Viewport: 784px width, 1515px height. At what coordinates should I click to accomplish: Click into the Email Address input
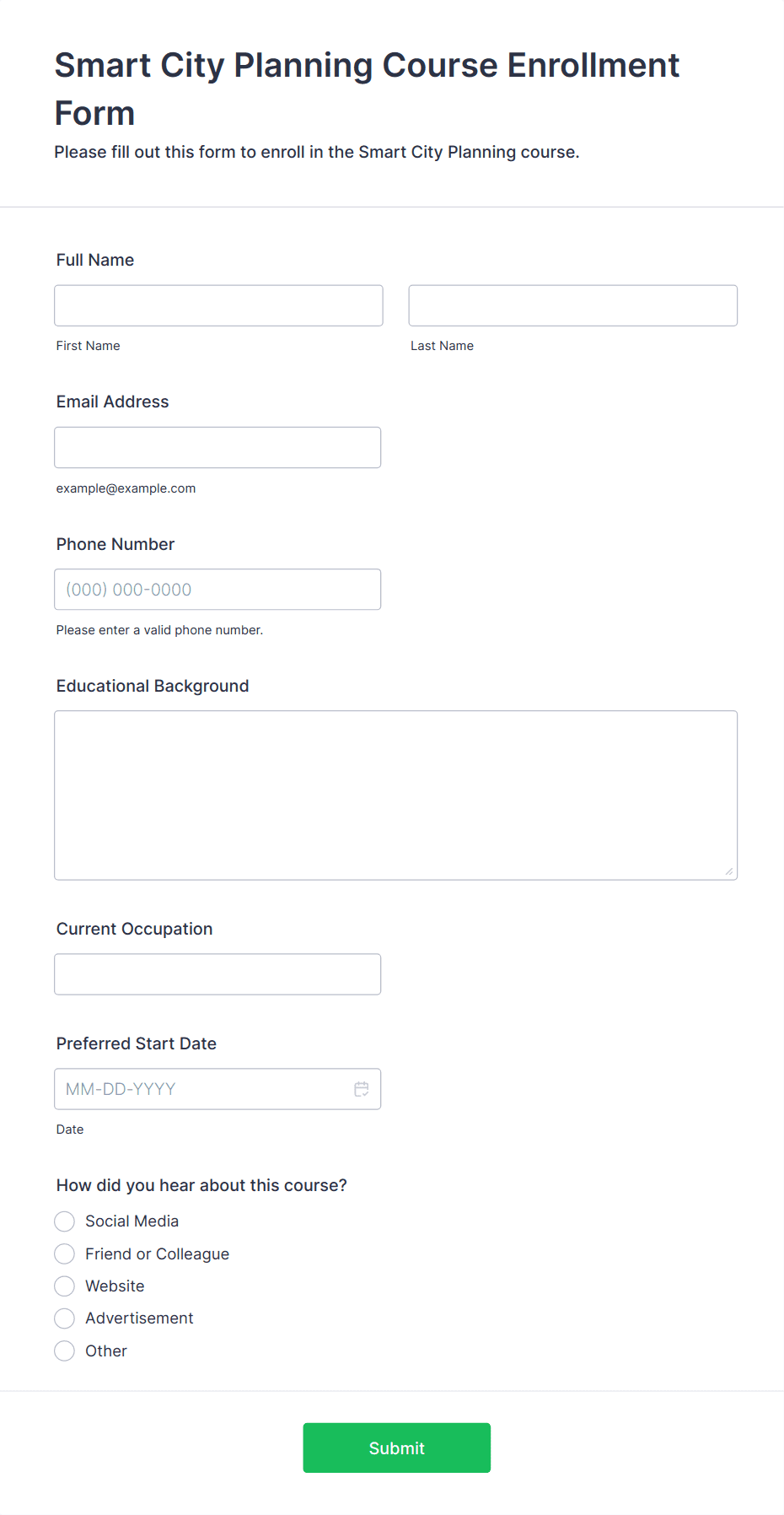(x=217, y=447)
